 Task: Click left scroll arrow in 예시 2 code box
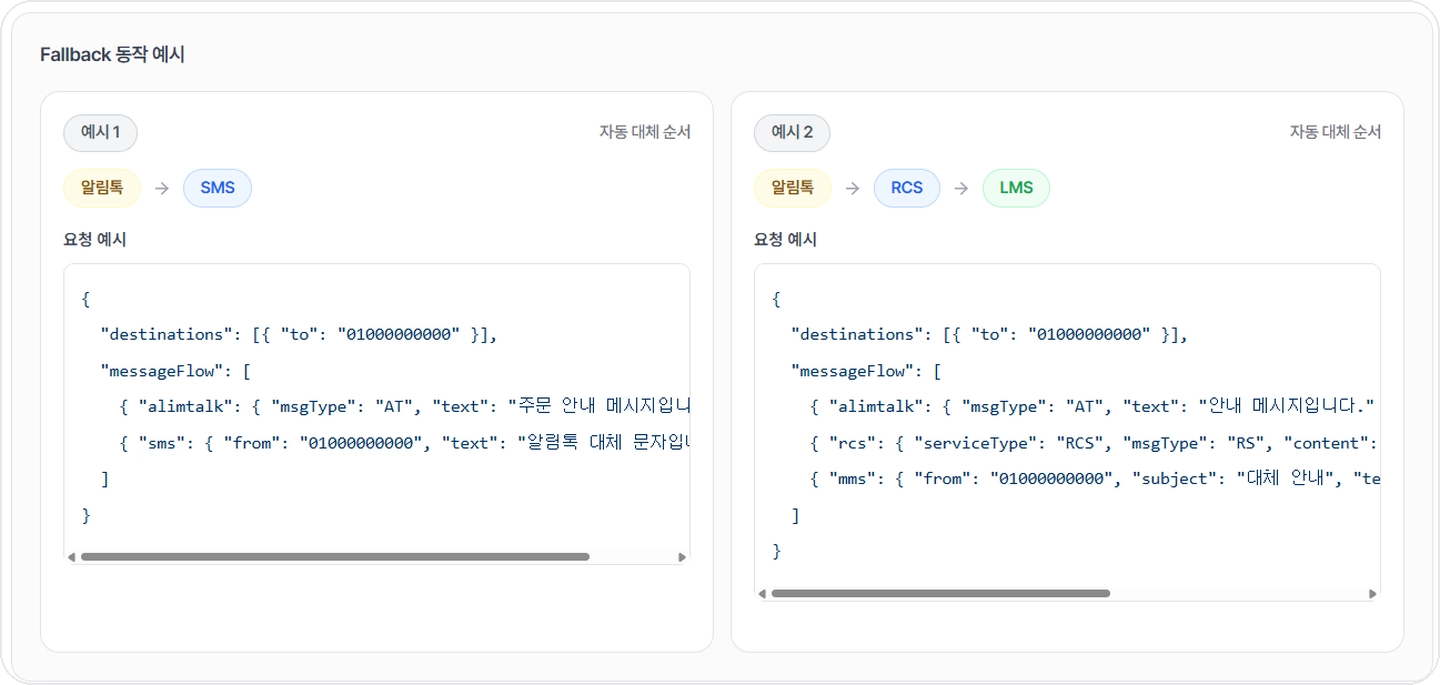point(762,594)
